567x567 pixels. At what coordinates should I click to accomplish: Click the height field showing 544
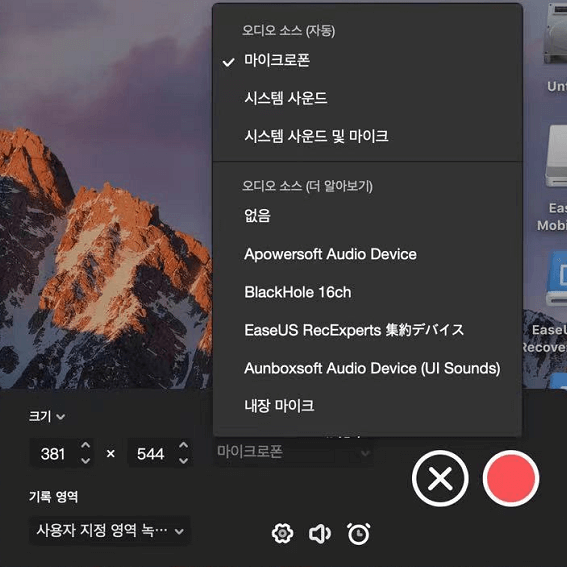[151, 453]
